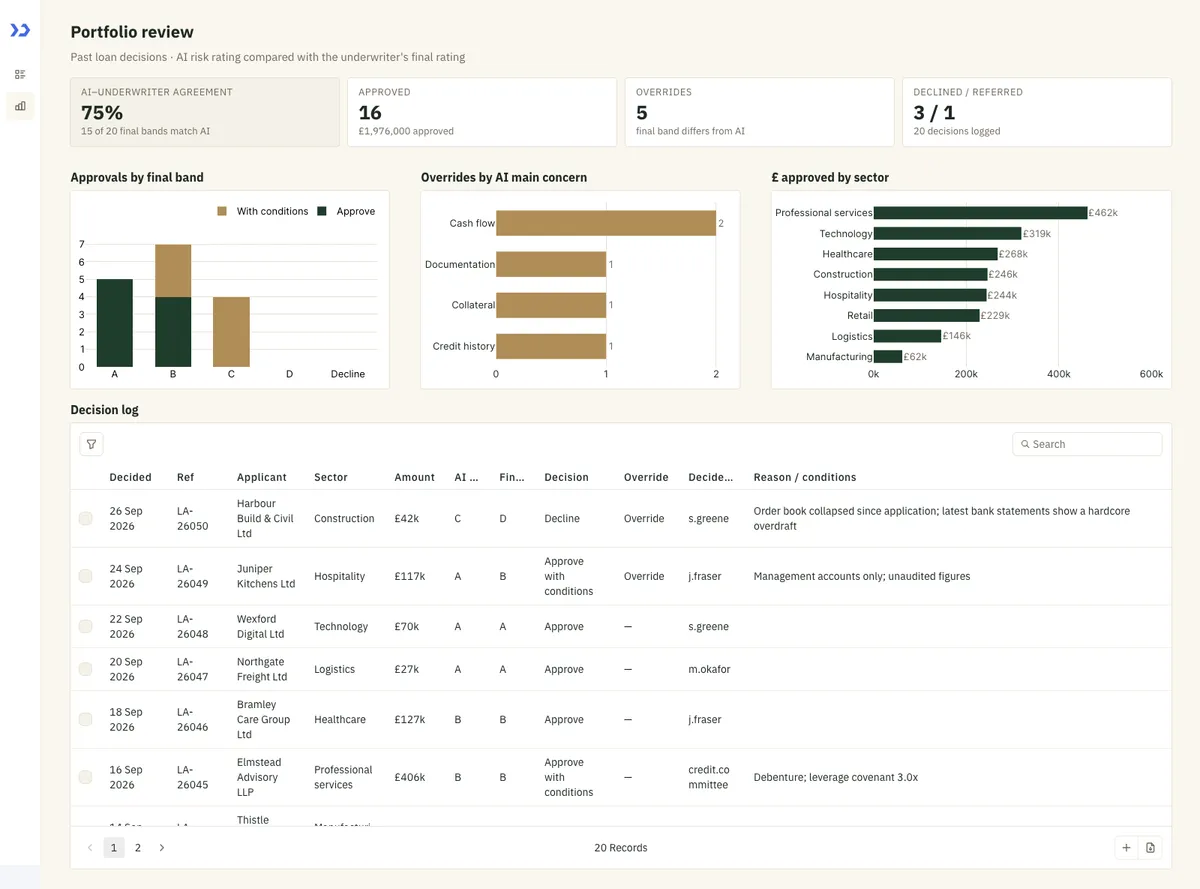Viewport: 1200px width, 889px height.
Task: Open the list view from the sidebar
Action: point(20,74)
